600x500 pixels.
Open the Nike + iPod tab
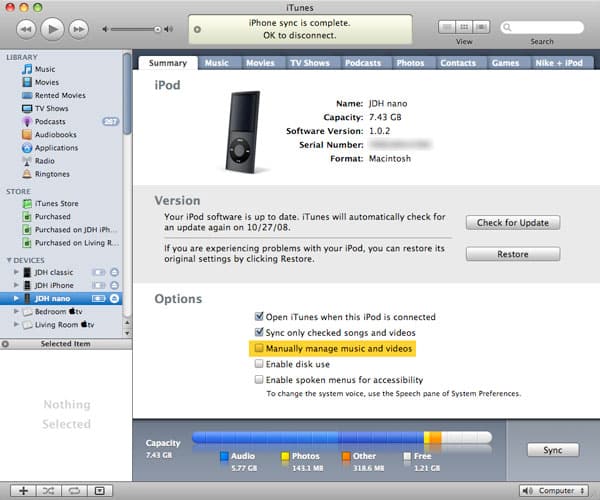click(x=559, y=63)
